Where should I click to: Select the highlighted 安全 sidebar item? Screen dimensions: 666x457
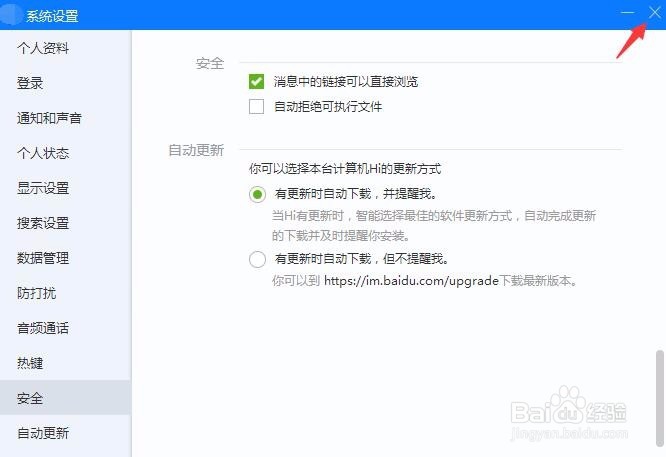[65, 398]
